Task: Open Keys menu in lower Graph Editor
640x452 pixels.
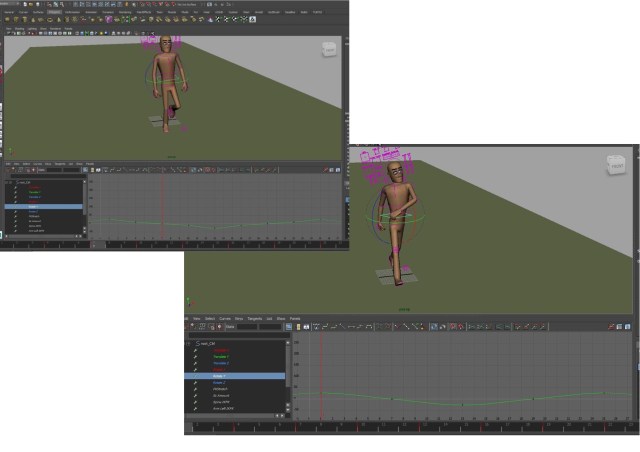Action: coord(239,318)
